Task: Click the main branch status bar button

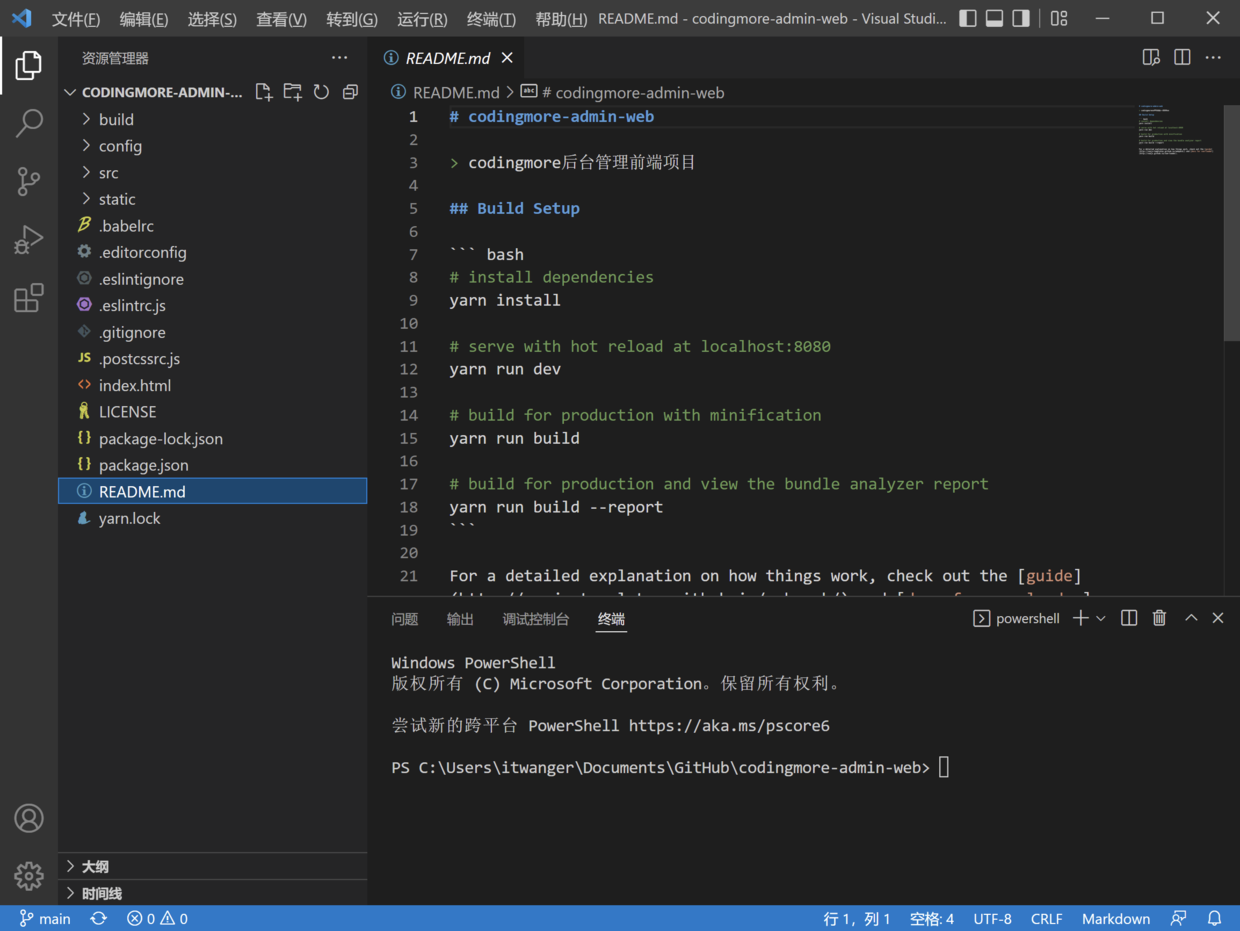Action: pyautogui.click(x=45, y=918)
